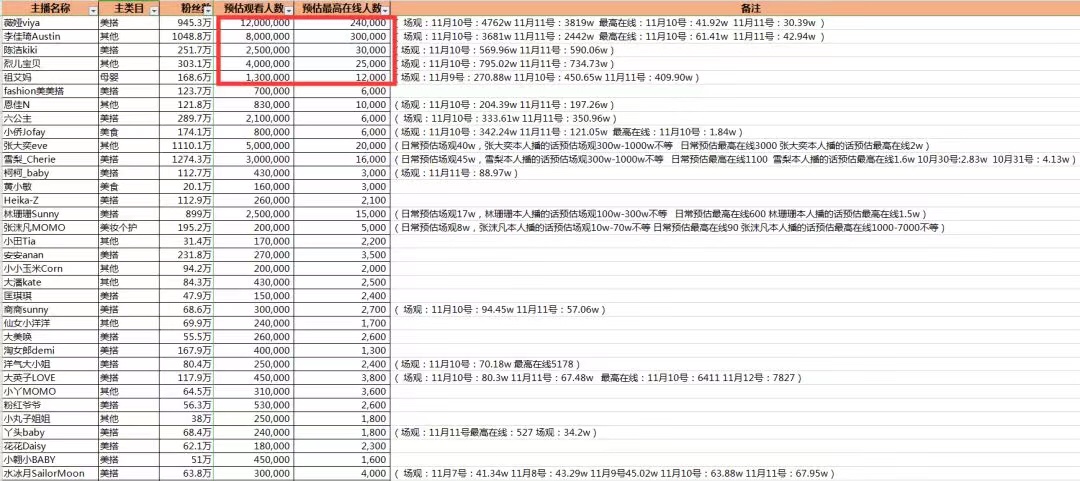Select the 大英子LOVE name cell
This screenshot has height=481, width=1080.
50,378
